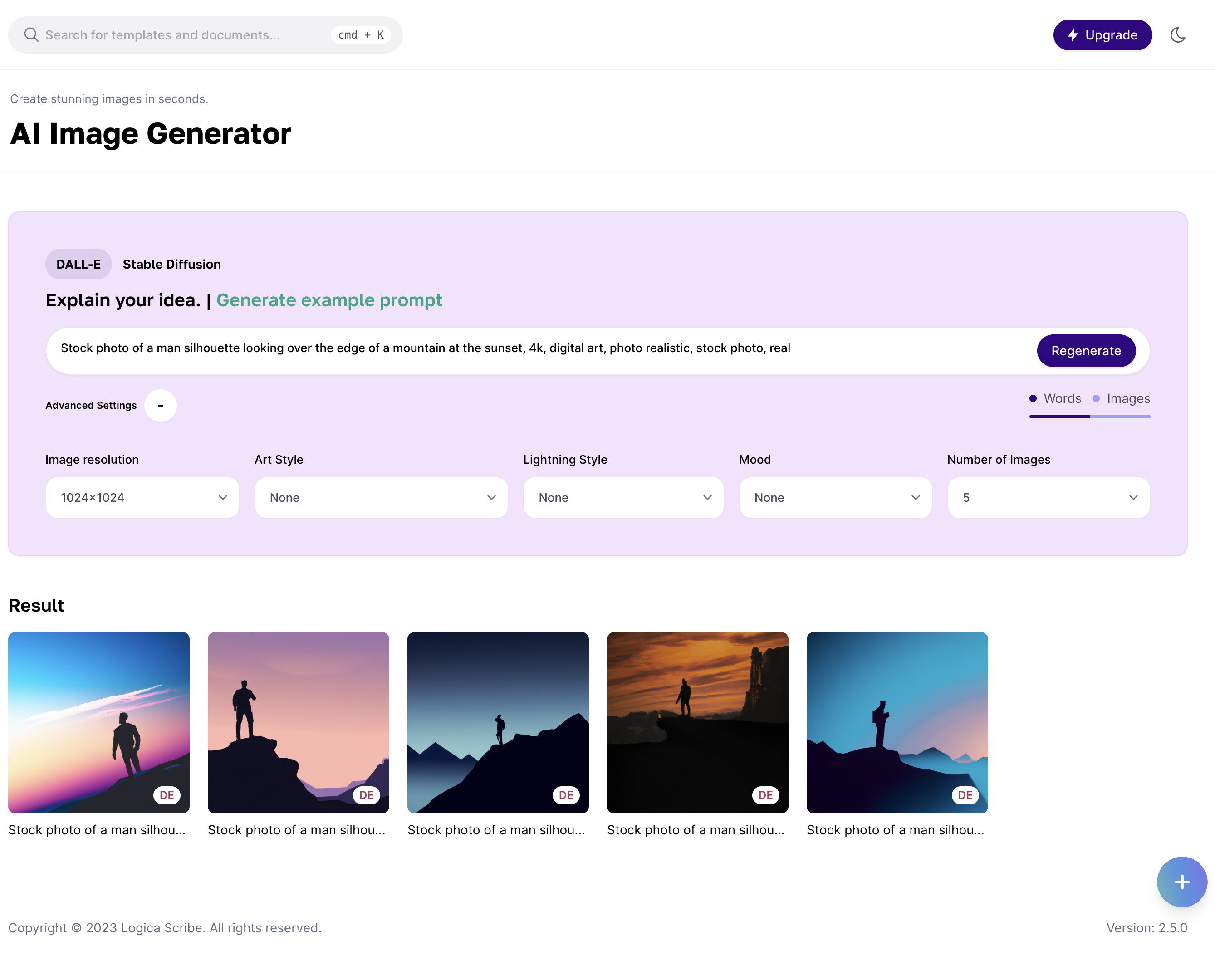Toggle dark mode moon icon
This screenshot has height=980, width=1215.
click(x=1177, y=35)
